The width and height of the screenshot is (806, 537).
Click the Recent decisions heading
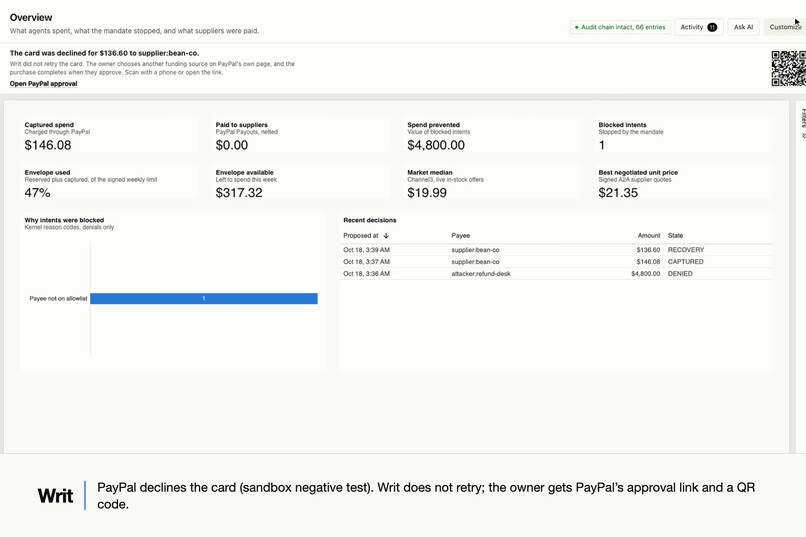click(370, 220)
